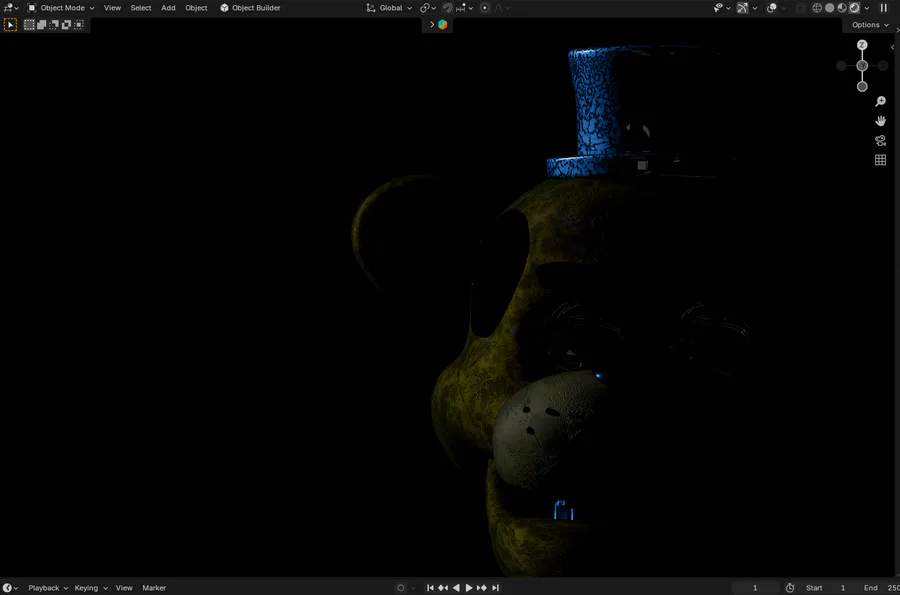Viewport: 900px width, 595px height.
Task: Open the Playback popover
Action: click(x=48, y=588)
